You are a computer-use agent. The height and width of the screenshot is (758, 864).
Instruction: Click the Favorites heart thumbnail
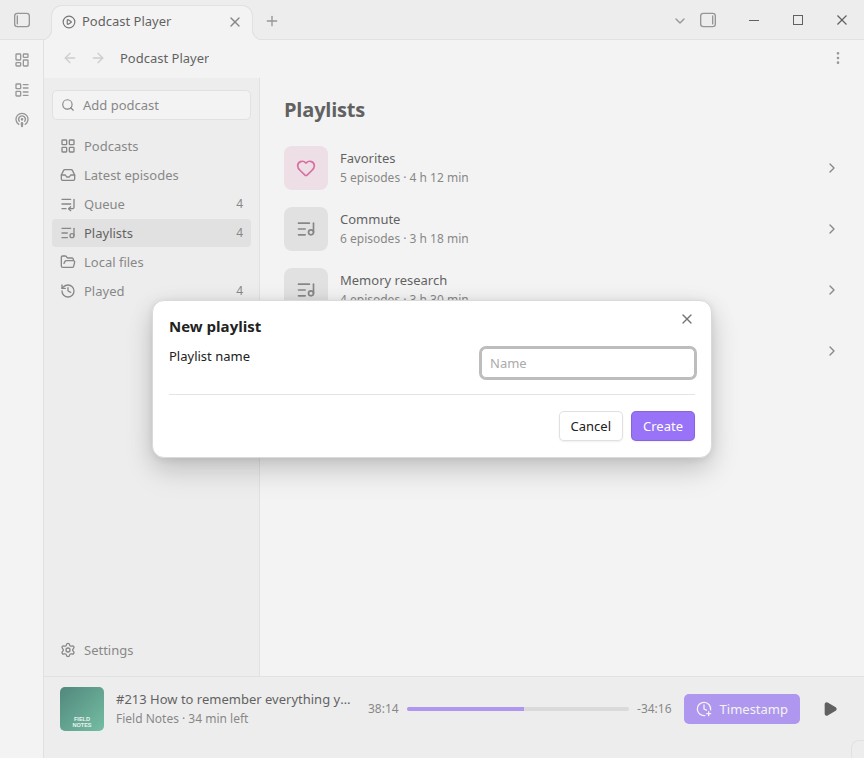(306, 168)
